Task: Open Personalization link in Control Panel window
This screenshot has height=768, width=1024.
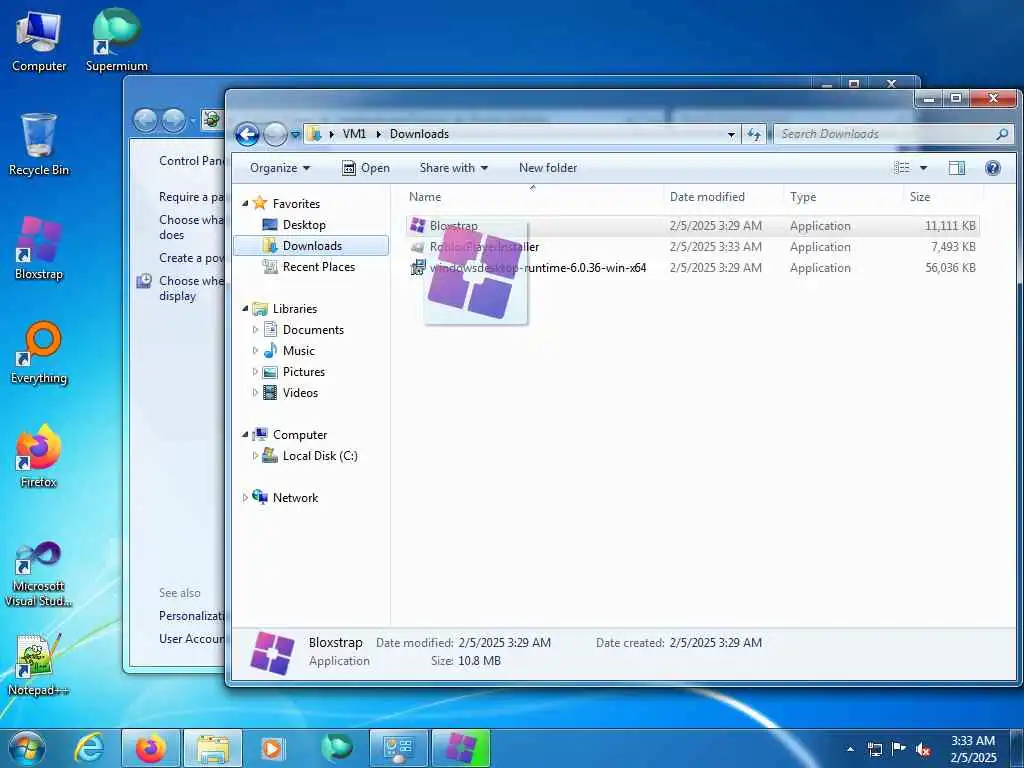Action: [x=192, y=616]
